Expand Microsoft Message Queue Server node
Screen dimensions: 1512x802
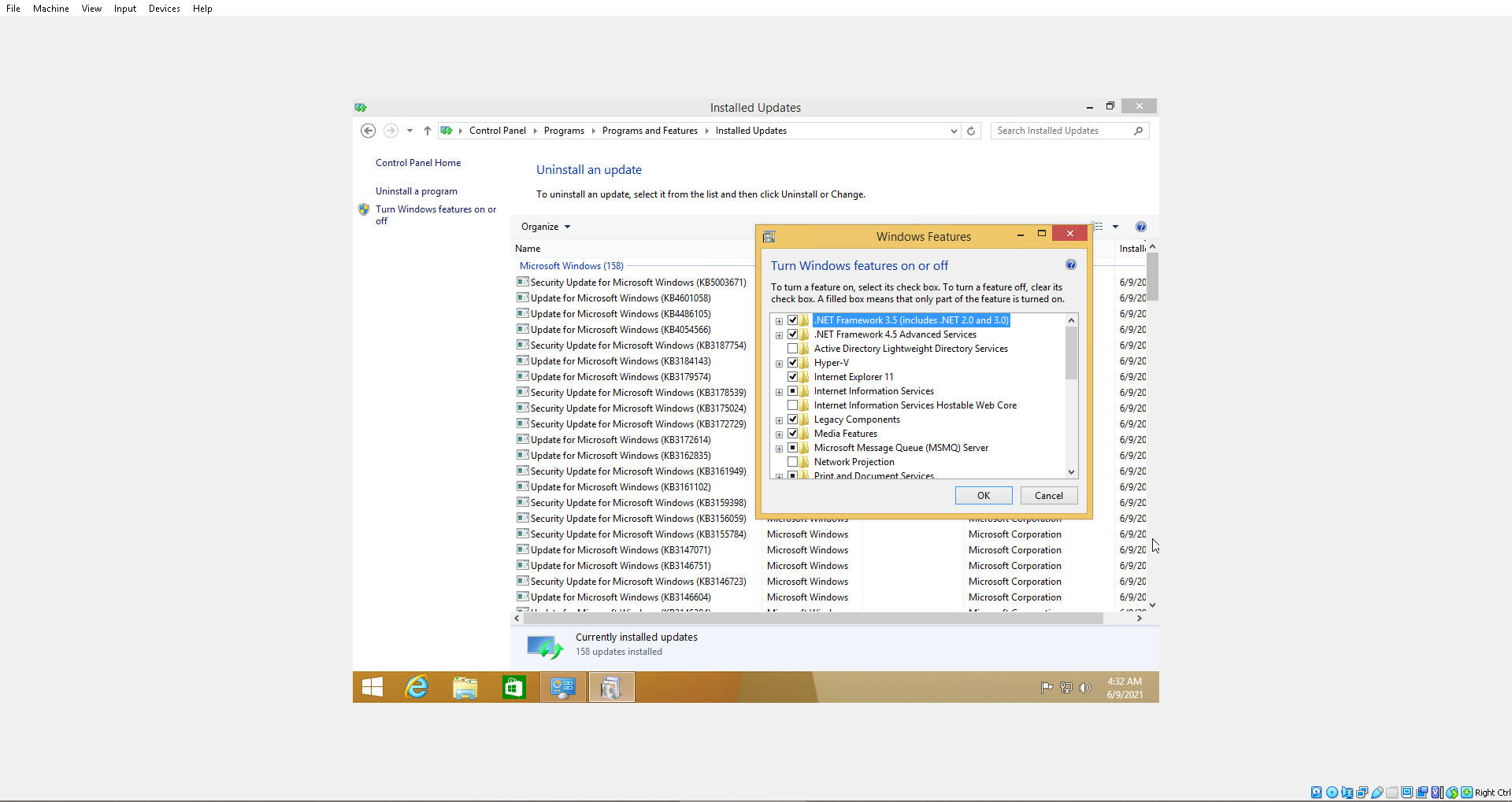click(x=780, y=449)
